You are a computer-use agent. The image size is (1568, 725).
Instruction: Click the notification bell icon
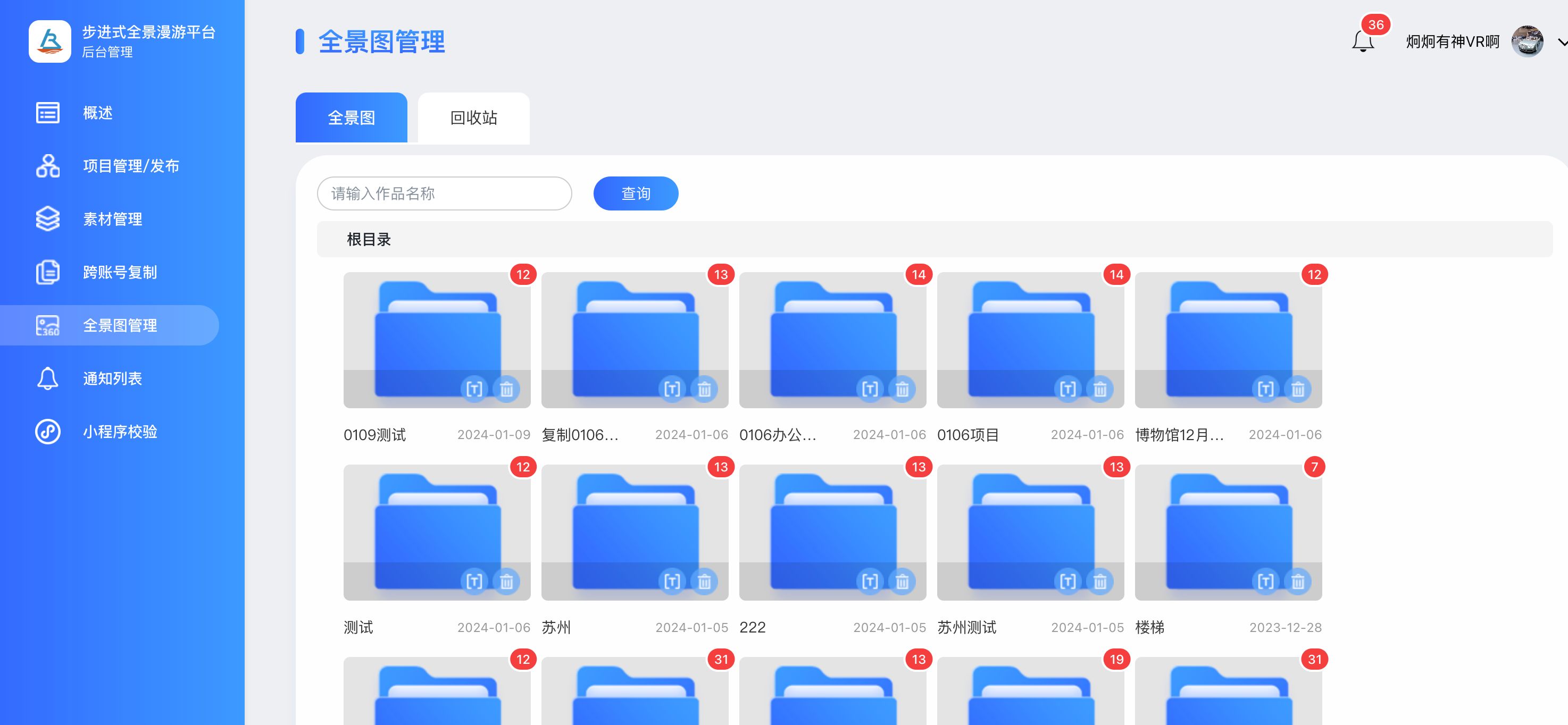click(1362, 41)
